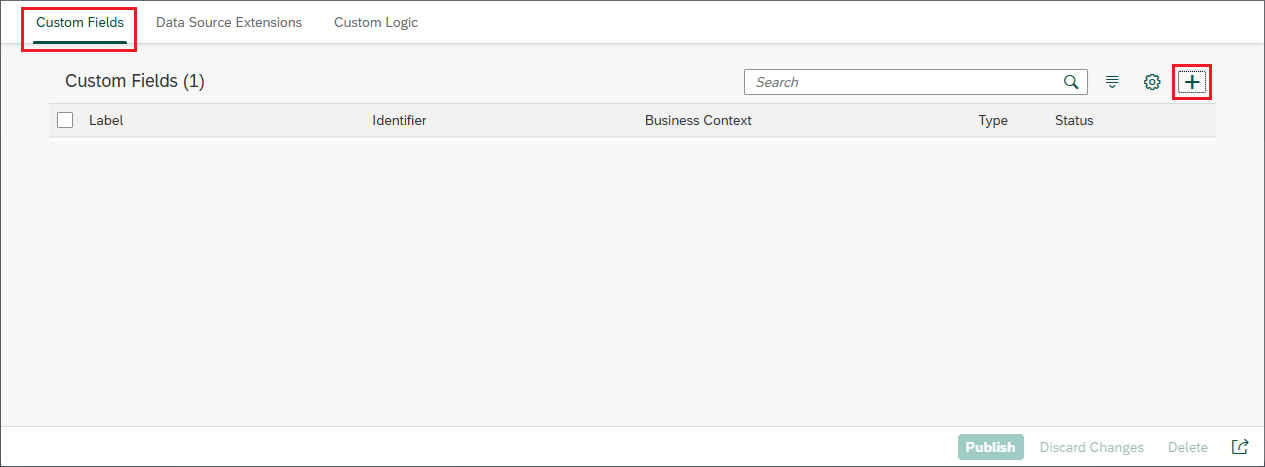
Task: Select the Custom Fields tab
Action: pos(80,22)
